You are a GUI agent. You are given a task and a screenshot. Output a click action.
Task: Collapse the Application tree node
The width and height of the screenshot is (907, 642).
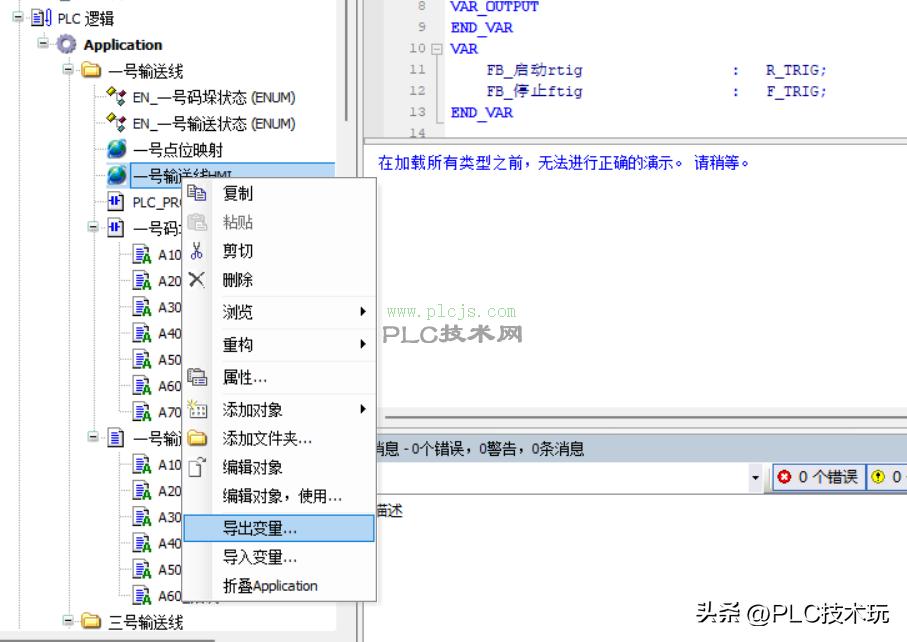[x=43, y=43]
